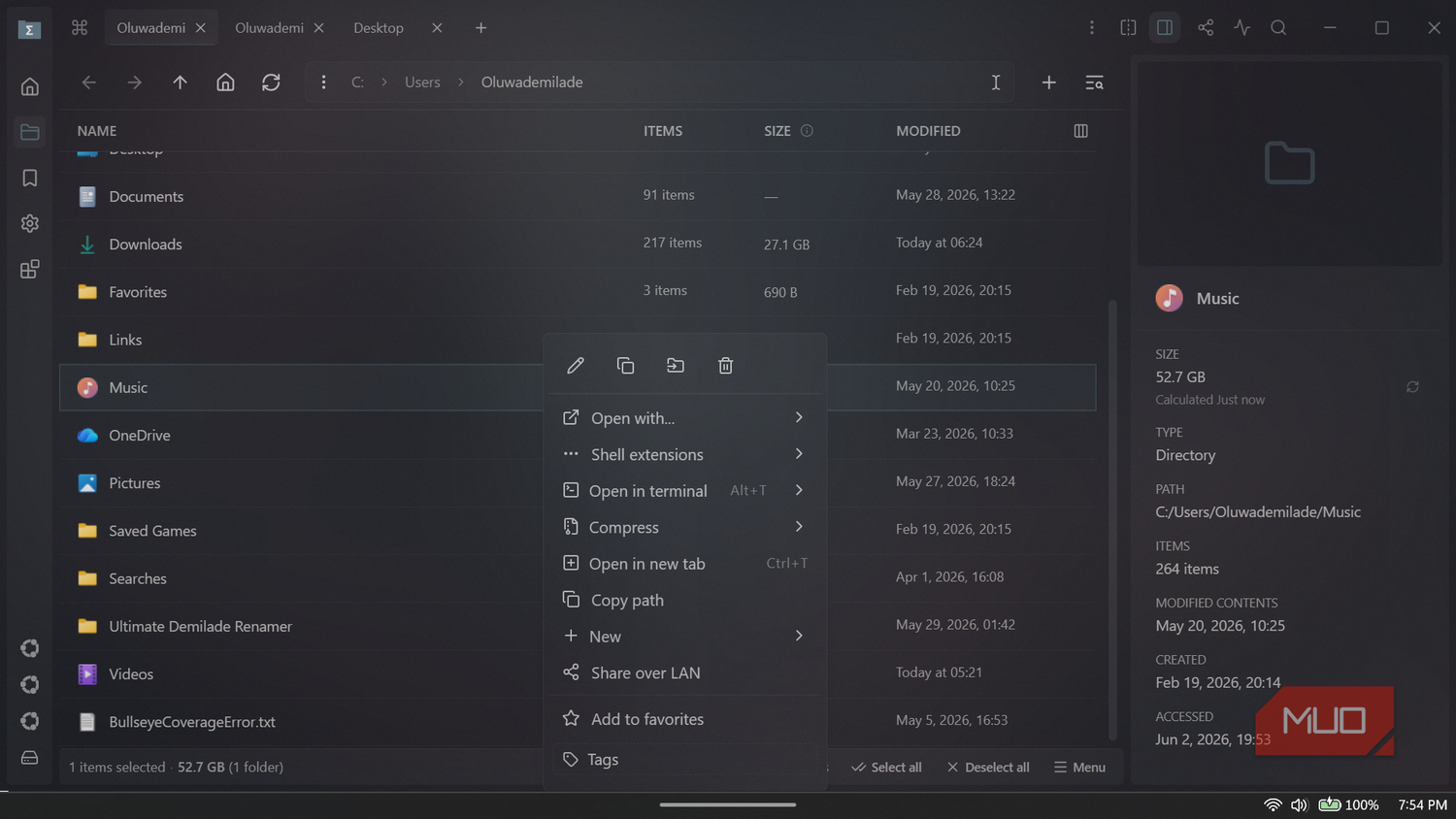Click the Oluwademilade breadcrumb
The width and height of the screenshot is (1456, 819).
pos(532,82)
